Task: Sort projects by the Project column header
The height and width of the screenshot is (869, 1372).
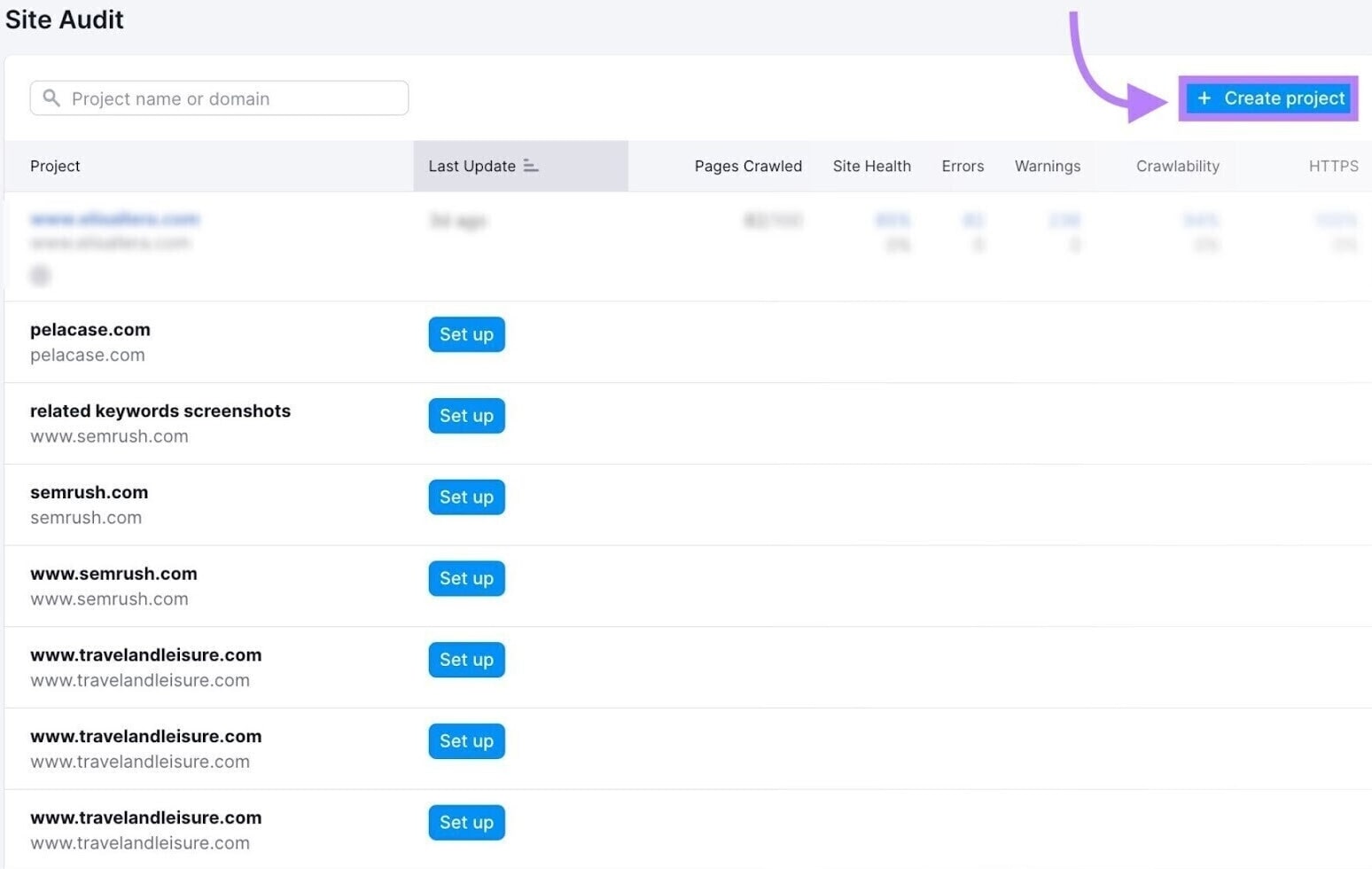Action: (55, 166)
